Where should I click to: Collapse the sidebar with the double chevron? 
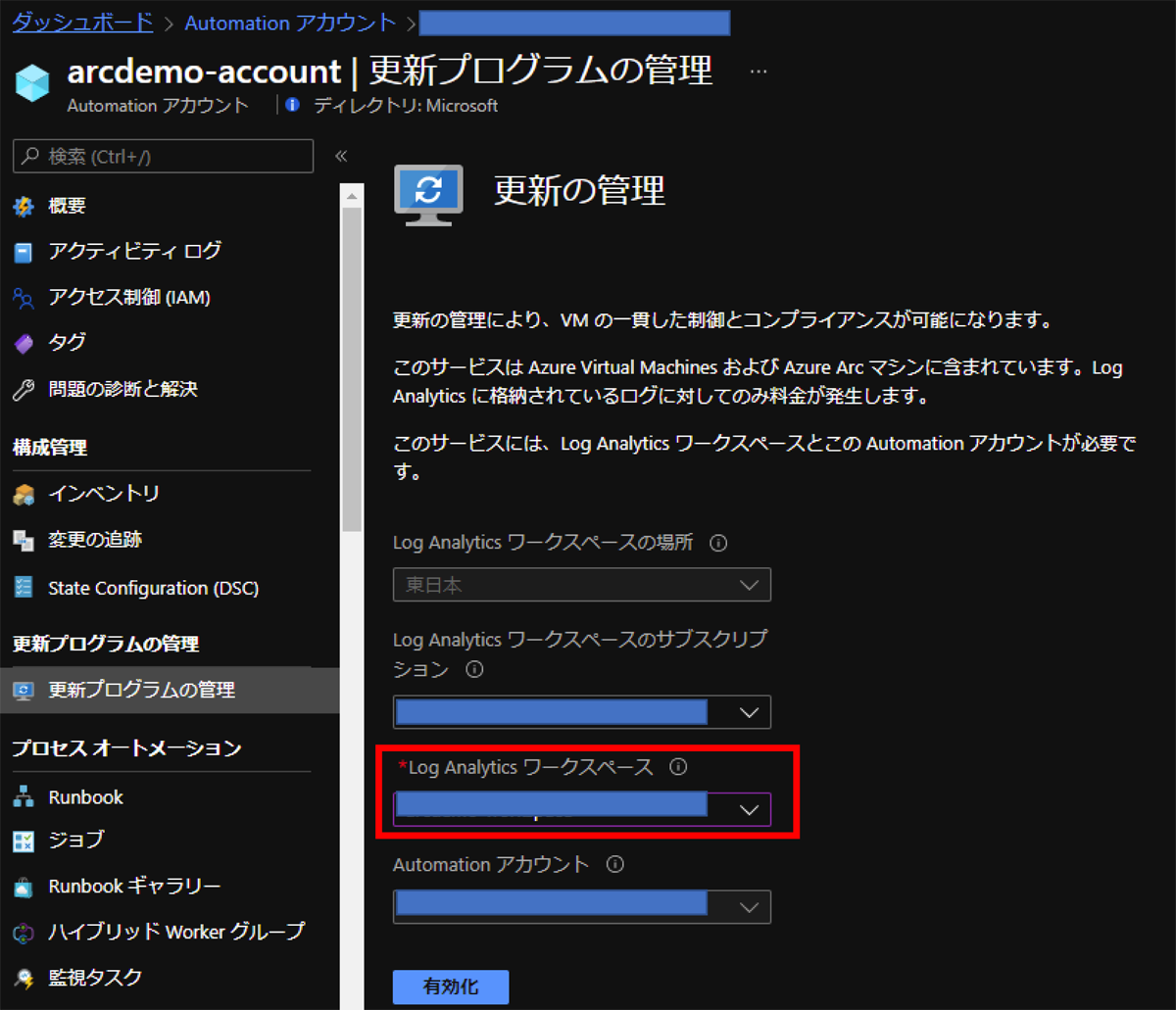pyautogui.click(x=341, y=156)
